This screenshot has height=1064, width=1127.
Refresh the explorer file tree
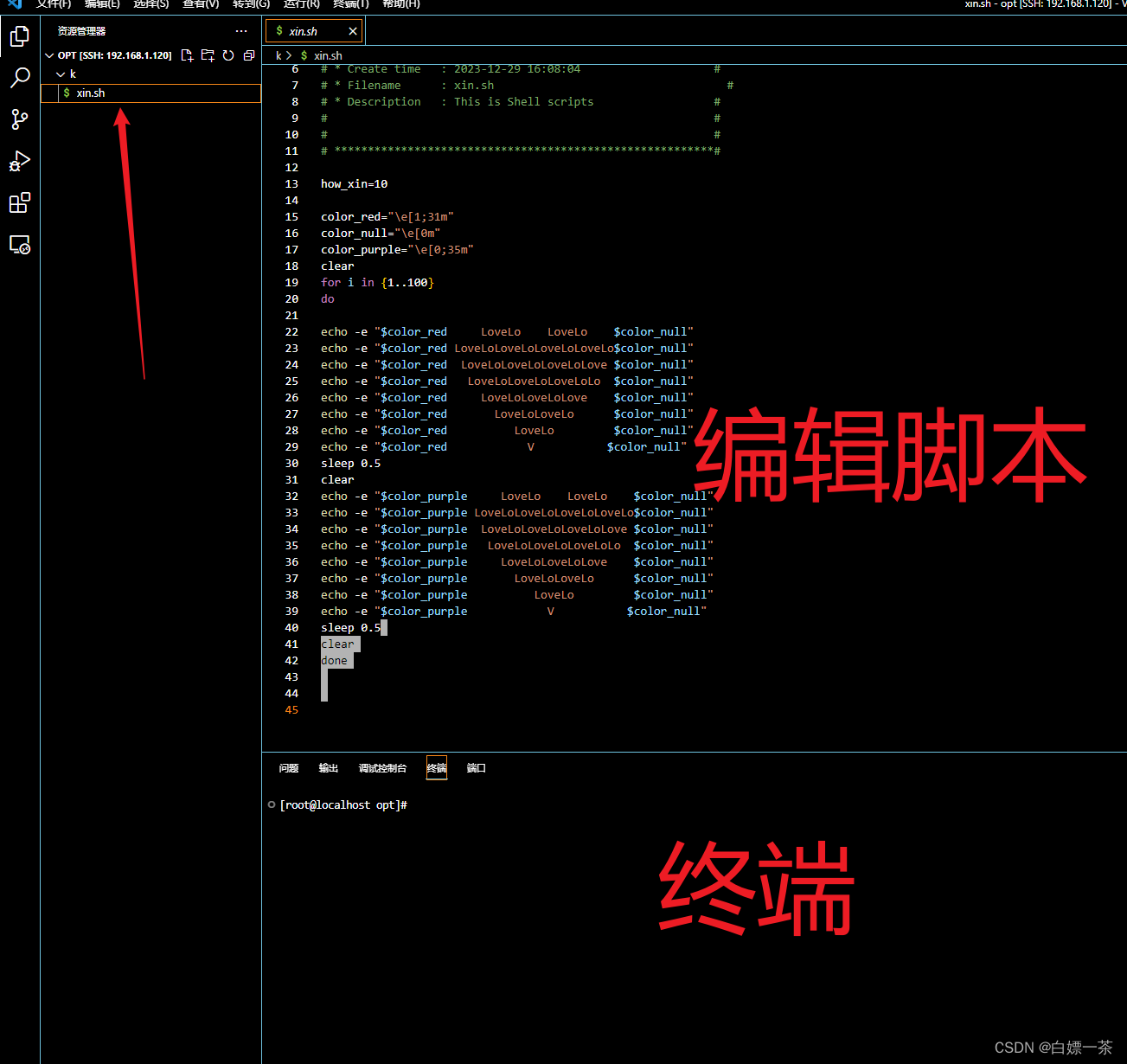(x=228, y=55)
